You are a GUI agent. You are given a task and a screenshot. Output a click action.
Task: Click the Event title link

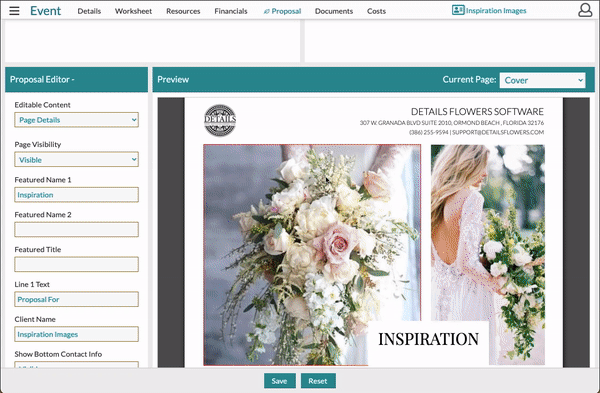[x=45, y=11]
